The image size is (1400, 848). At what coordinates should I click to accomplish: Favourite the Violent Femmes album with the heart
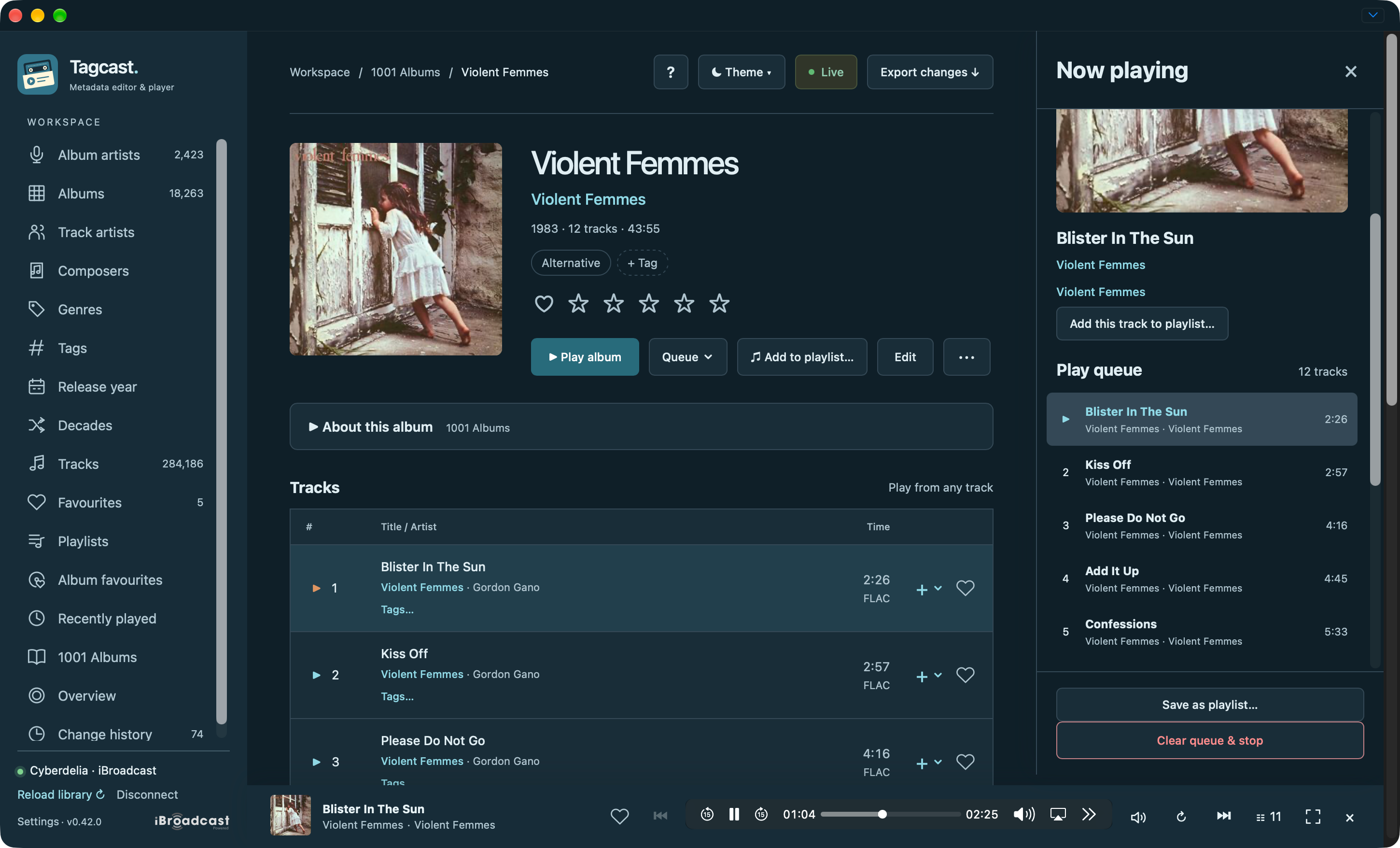pyautogui.click(x=544, y=303)
